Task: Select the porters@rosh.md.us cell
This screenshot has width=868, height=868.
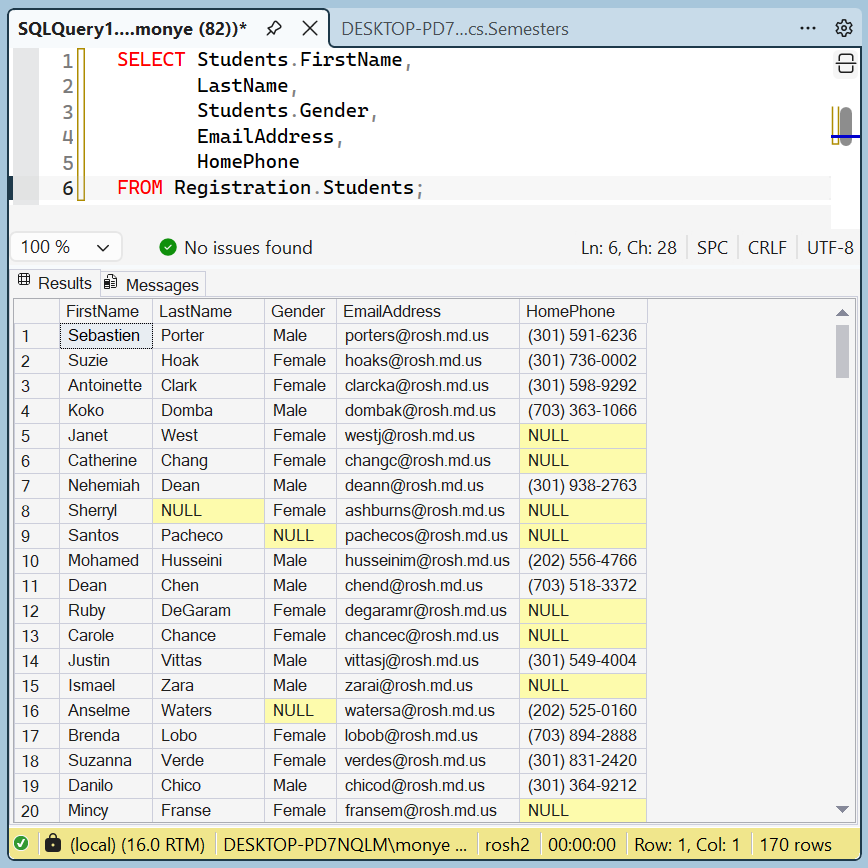Action: pyautogui.click(x=427, y=335)
